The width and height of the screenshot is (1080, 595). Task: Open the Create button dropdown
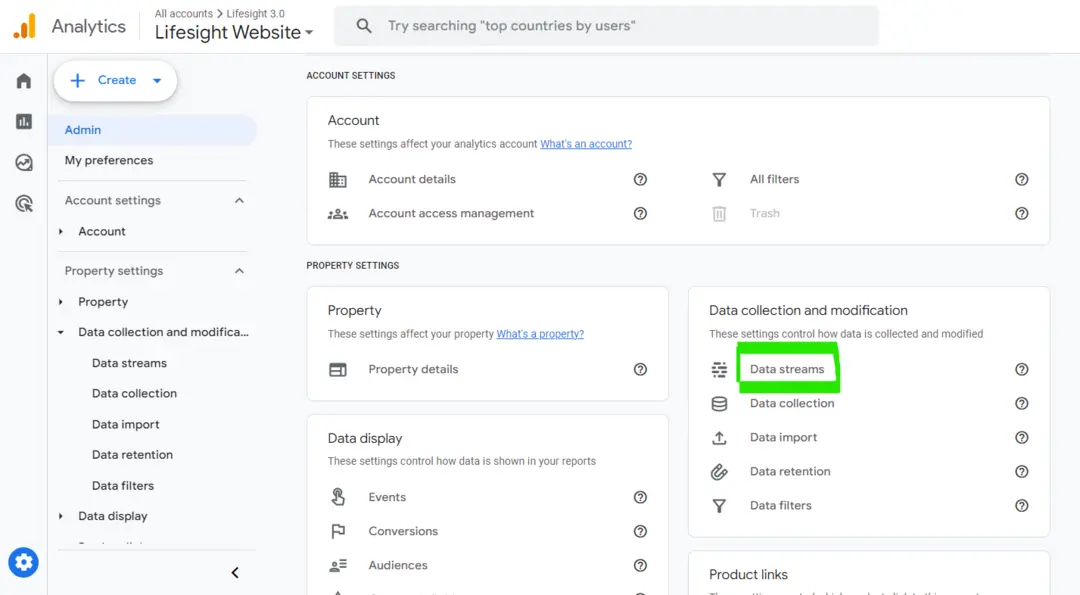point(157,81)
